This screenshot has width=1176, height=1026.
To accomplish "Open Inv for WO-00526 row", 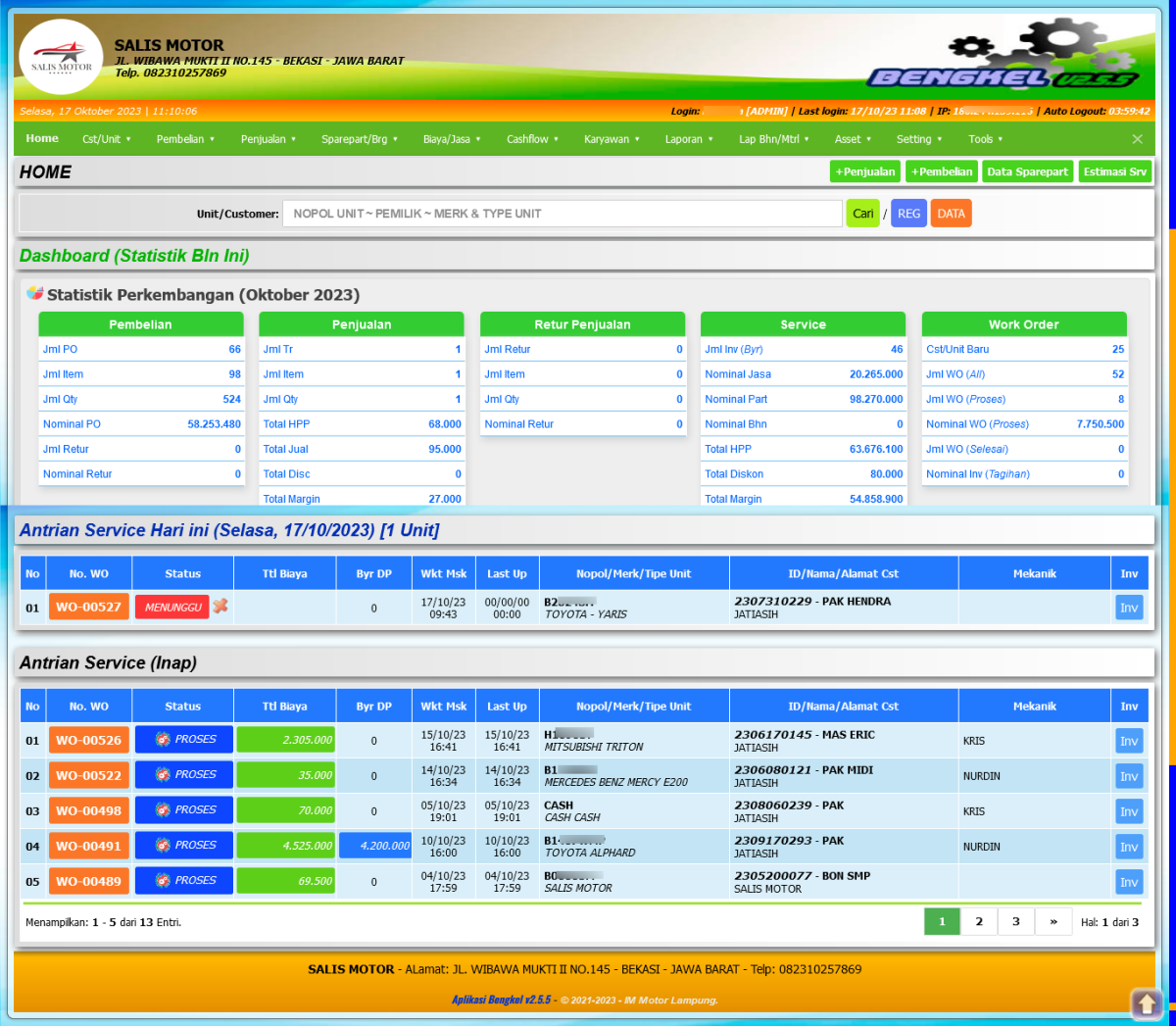I will 1128,741.
